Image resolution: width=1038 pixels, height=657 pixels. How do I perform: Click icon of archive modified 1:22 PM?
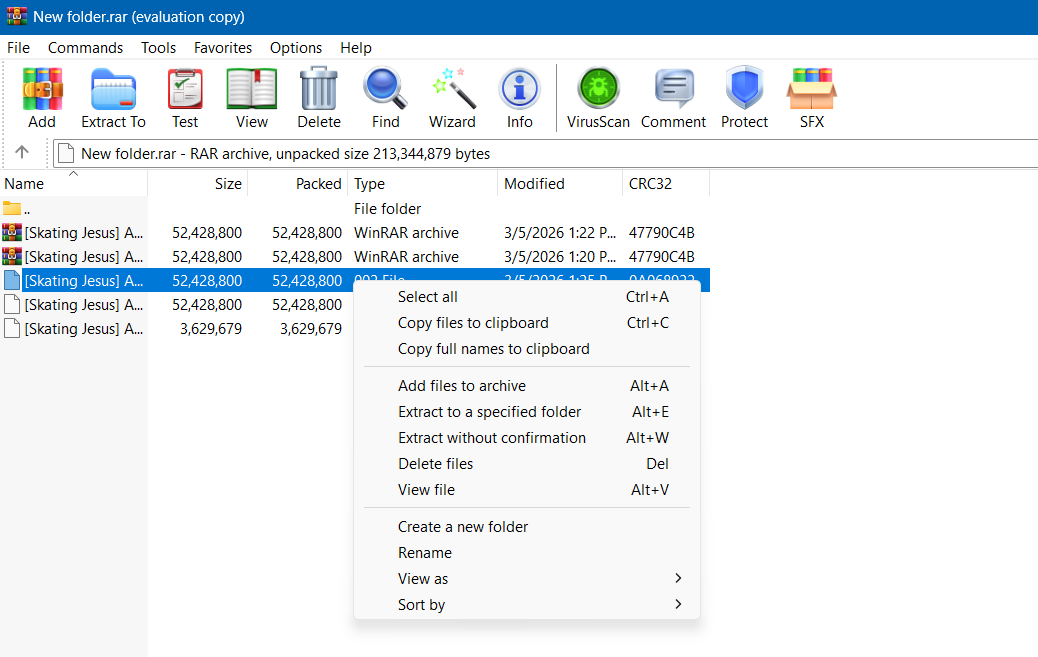[12, 232]
